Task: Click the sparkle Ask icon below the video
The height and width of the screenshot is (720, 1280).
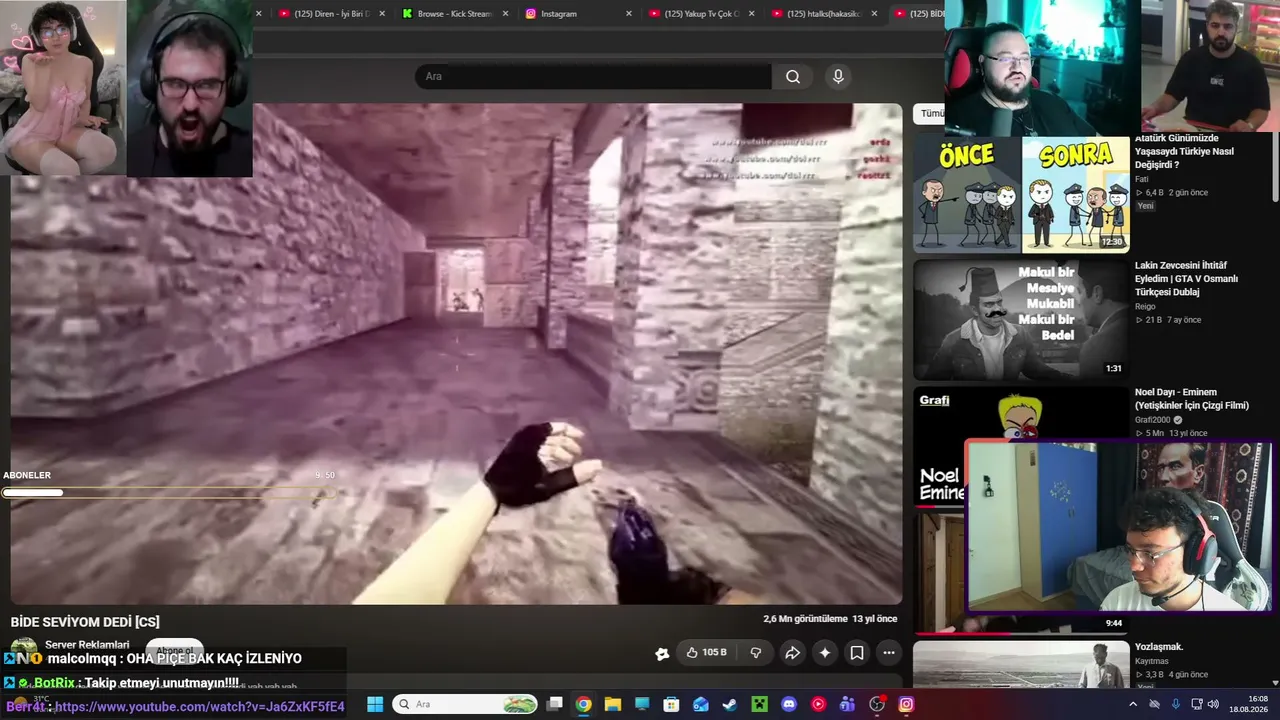Action: [825, 653]
